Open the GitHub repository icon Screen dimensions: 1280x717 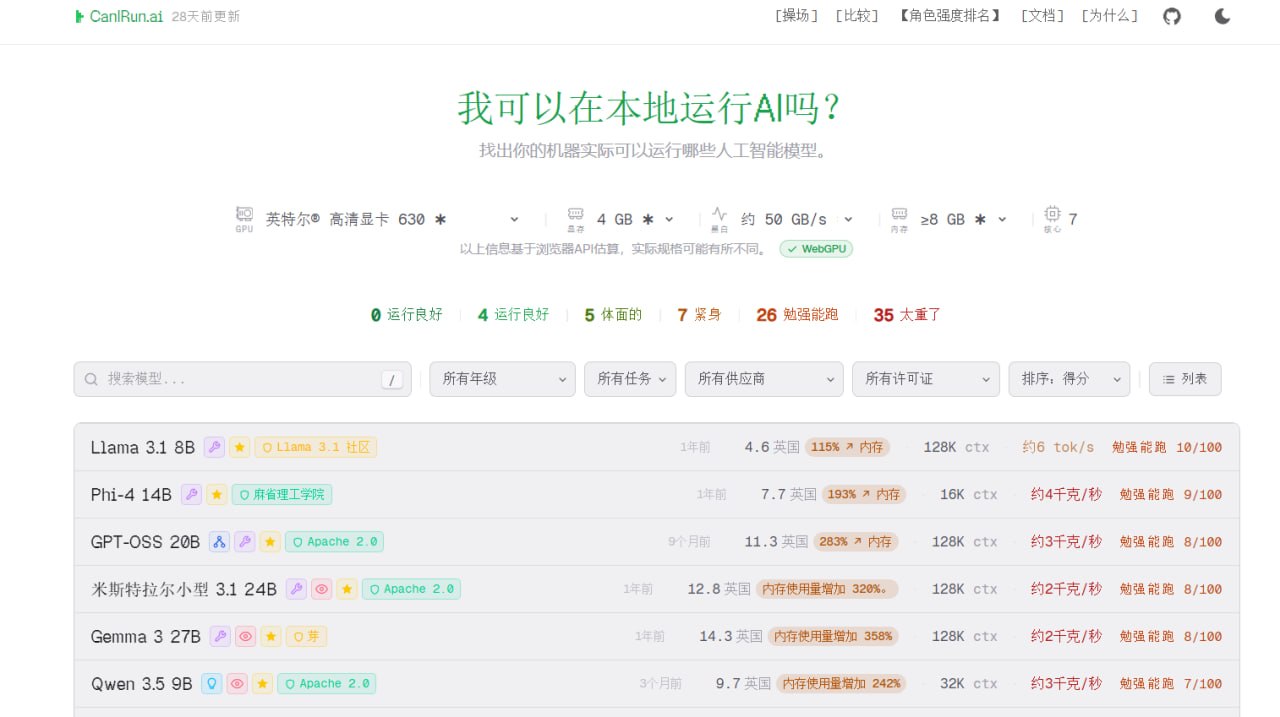tap(1172, 16)
